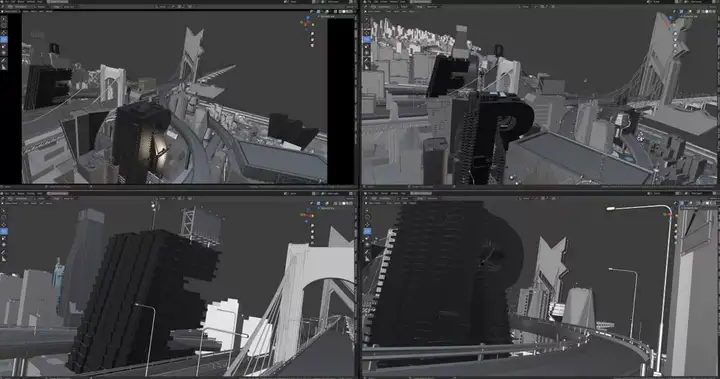This screenshot has height=379, width=720.
Task: Select the Move tool in bottom-left viewport toolbar
Action: click(4, 224)
